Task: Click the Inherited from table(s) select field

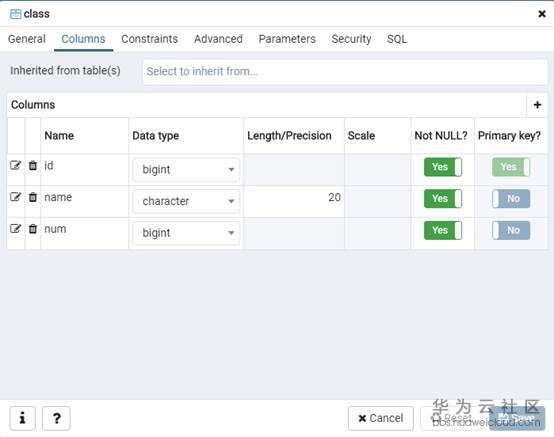Action: [x=344, y=72]
